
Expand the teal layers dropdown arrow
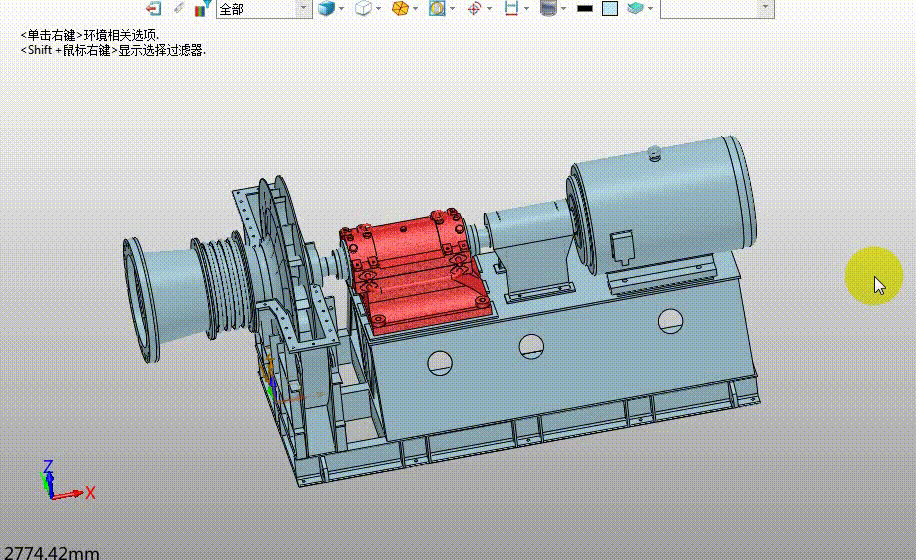tap(650, 8)
